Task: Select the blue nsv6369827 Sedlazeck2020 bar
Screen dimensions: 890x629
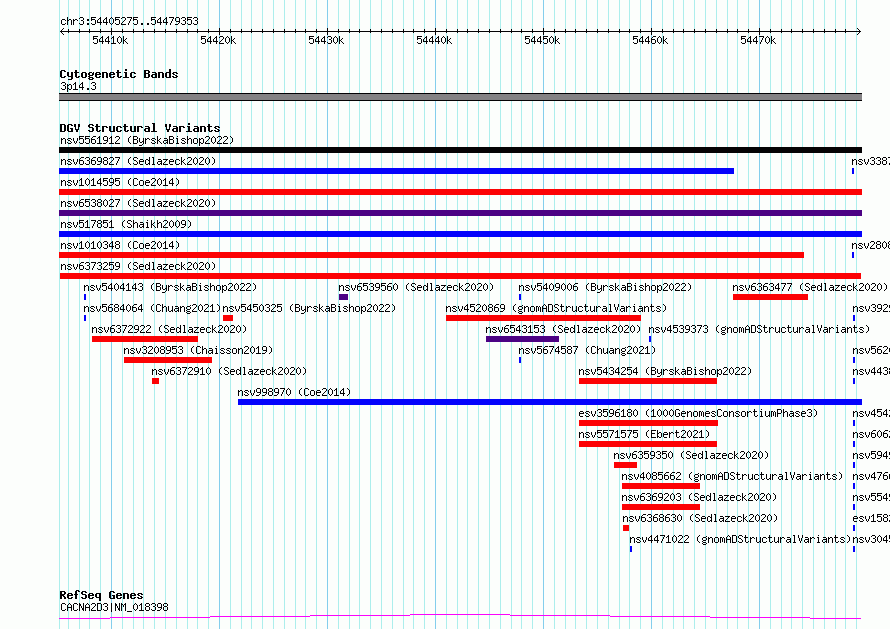Action: coord(396,171)
